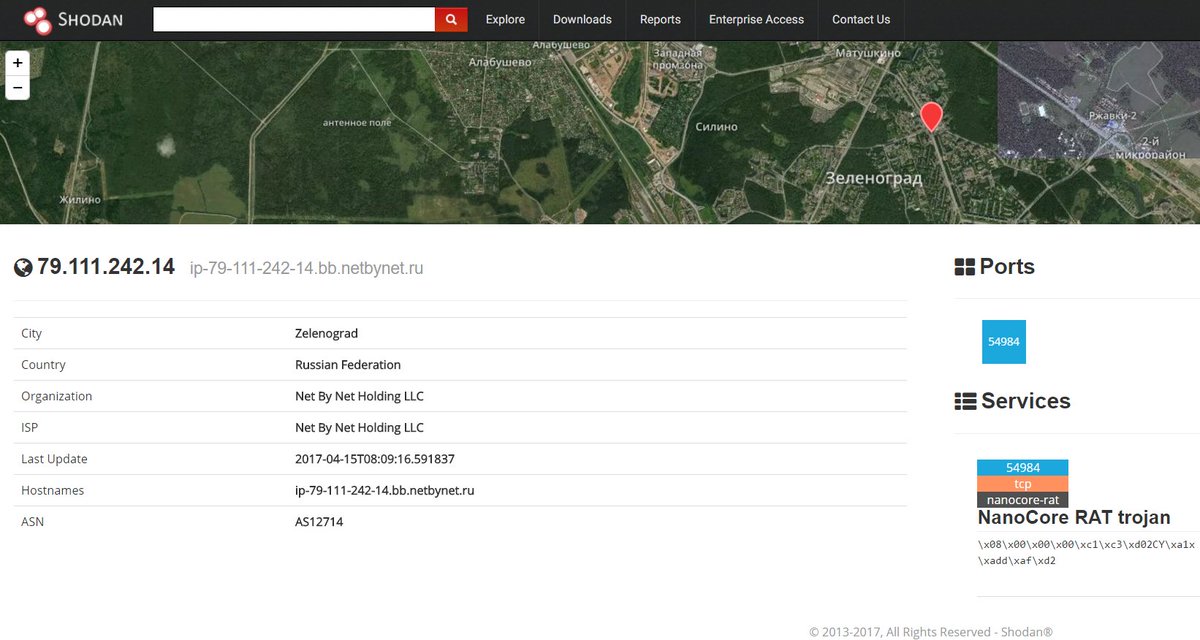
Task: Click the 54984 service label
Action: 1023,467
